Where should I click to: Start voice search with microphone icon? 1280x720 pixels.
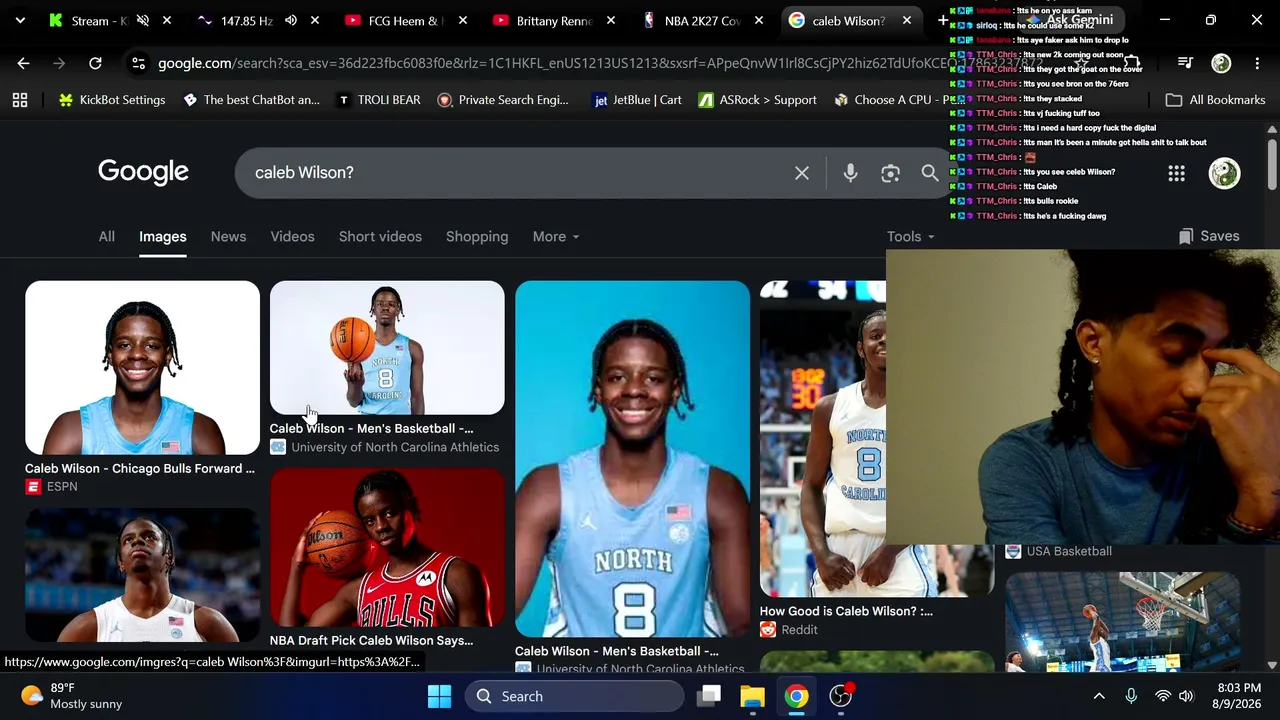(850, 173)
